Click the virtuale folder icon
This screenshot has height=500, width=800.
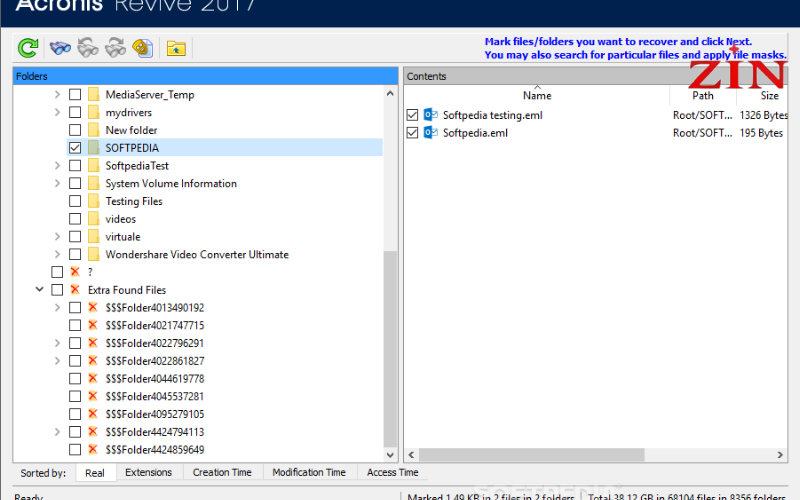tap(93, 237)
